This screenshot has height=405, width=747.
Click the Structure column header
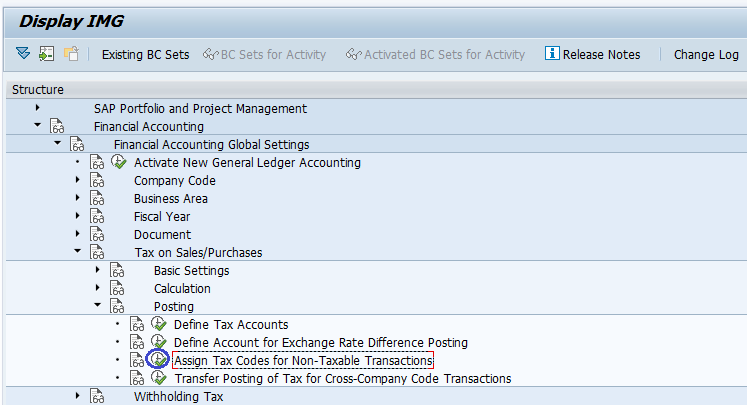(38, 90)
